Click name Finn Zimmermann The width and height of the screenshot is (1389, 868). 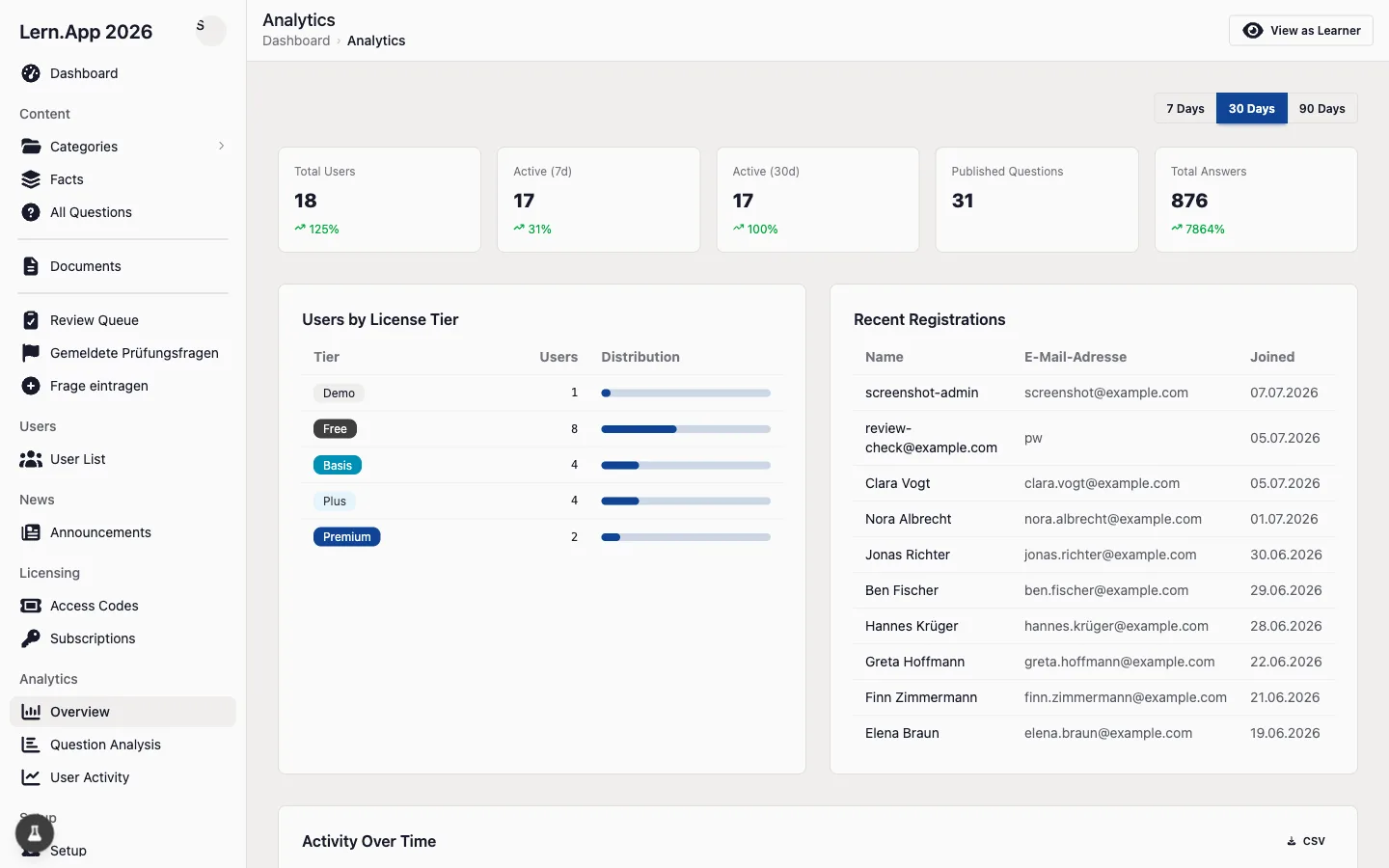click(921, 697)
